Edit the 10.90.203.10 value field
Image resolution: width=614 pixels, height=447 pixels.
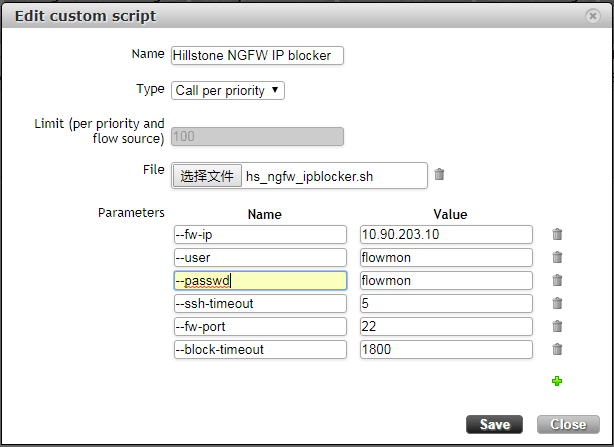click(x=446, y=234)
